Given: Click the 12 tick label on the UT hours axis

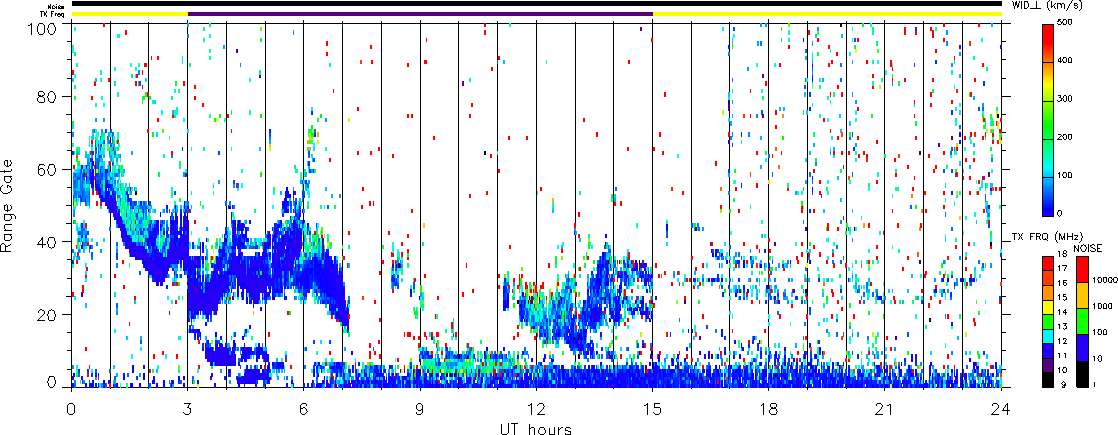Looking at the screenshot, I should tap(536, 410).
